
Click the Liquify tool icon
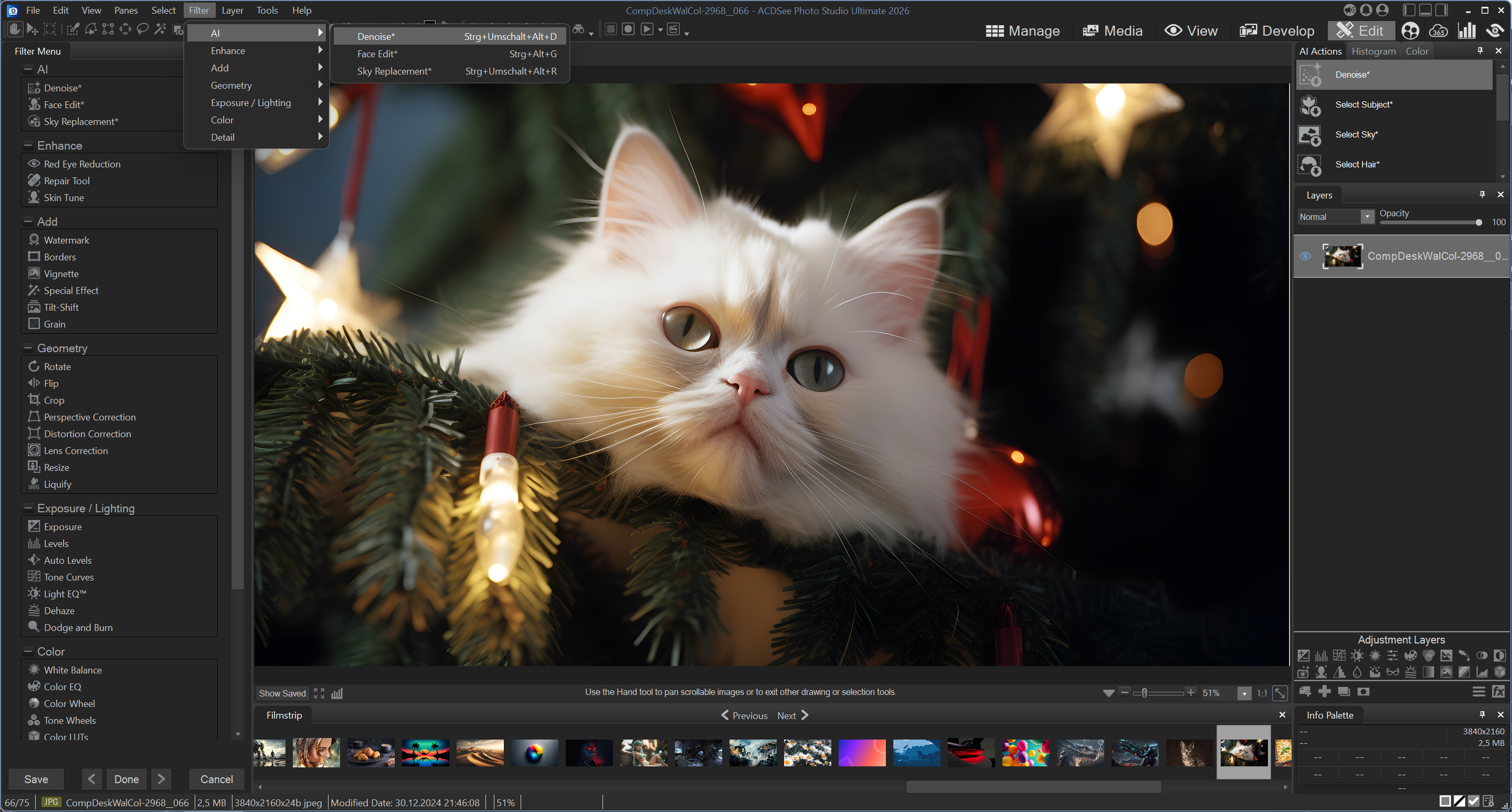[x=34, y=484]
